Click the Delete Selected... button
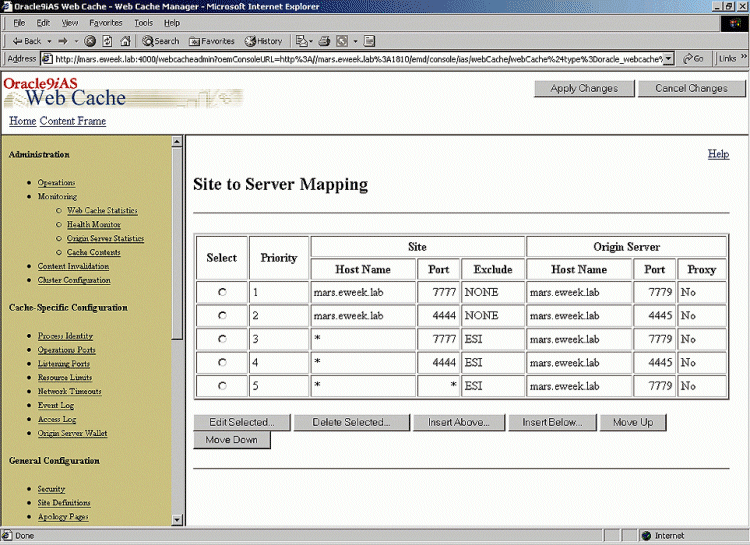This screenshot has height=545, width=750. 352,423
